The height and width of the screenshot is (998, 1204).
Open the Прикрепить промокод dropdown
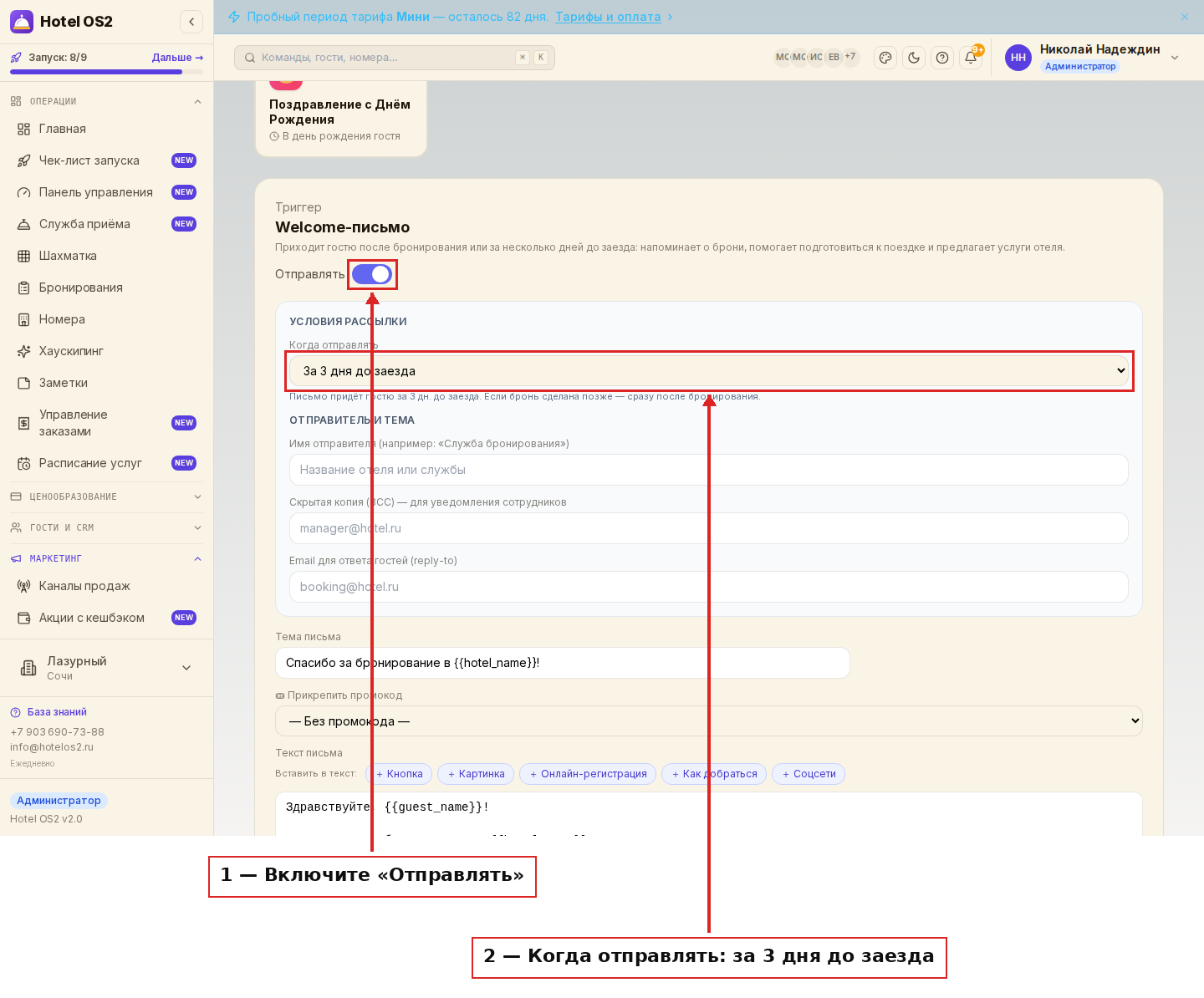(x=709, y=720)
